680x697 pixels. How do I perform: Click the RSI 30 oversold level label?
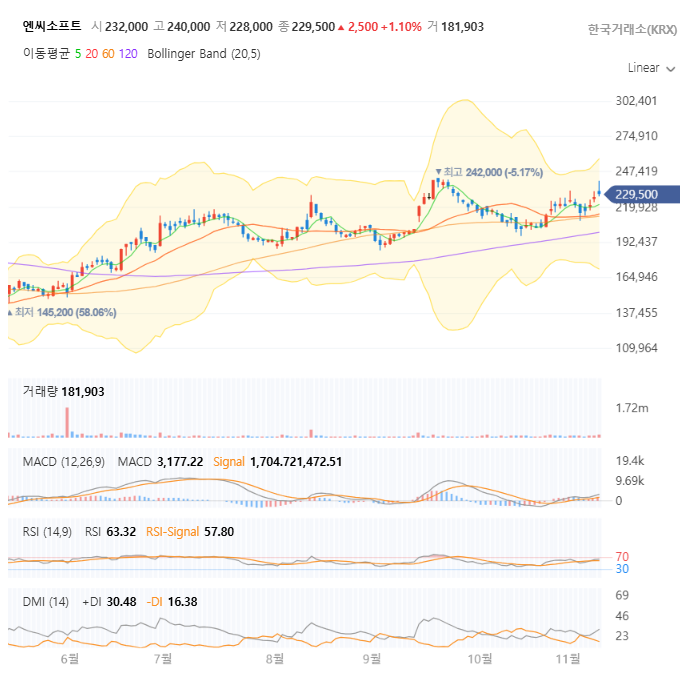[x=622, y=569]
